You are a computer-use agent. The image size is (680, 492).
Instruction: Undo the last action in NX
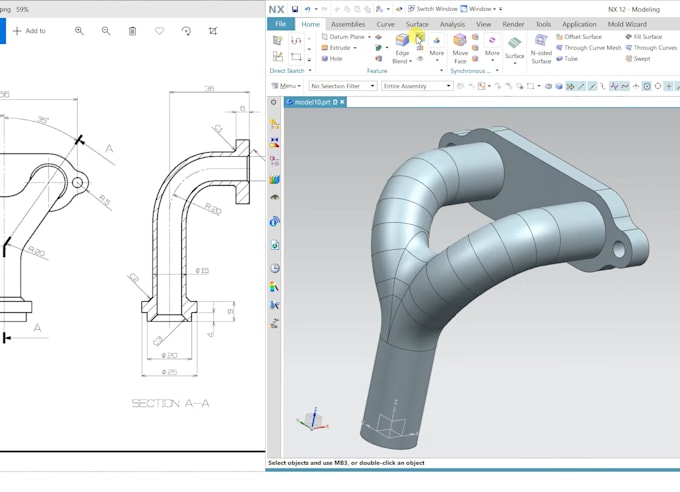pyautogui.click(x=307, y=9)
